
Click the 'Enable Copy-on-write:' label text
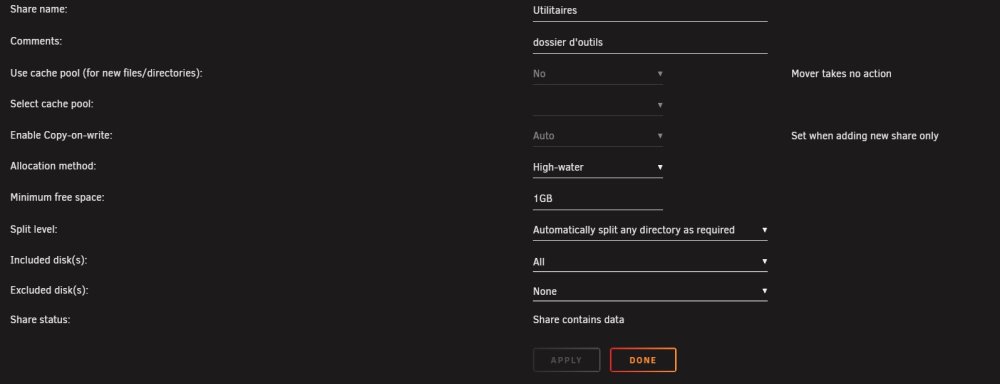coord(61,135)
